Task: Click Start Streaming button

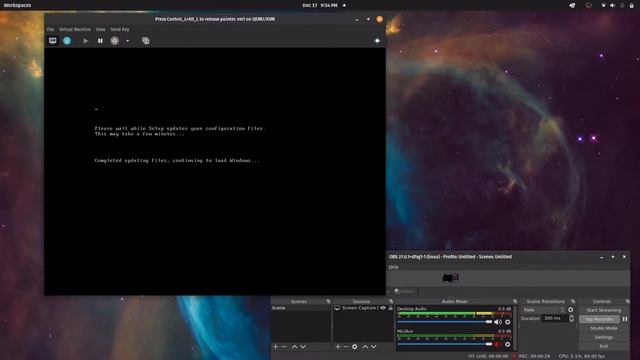Action: point(604,310)
